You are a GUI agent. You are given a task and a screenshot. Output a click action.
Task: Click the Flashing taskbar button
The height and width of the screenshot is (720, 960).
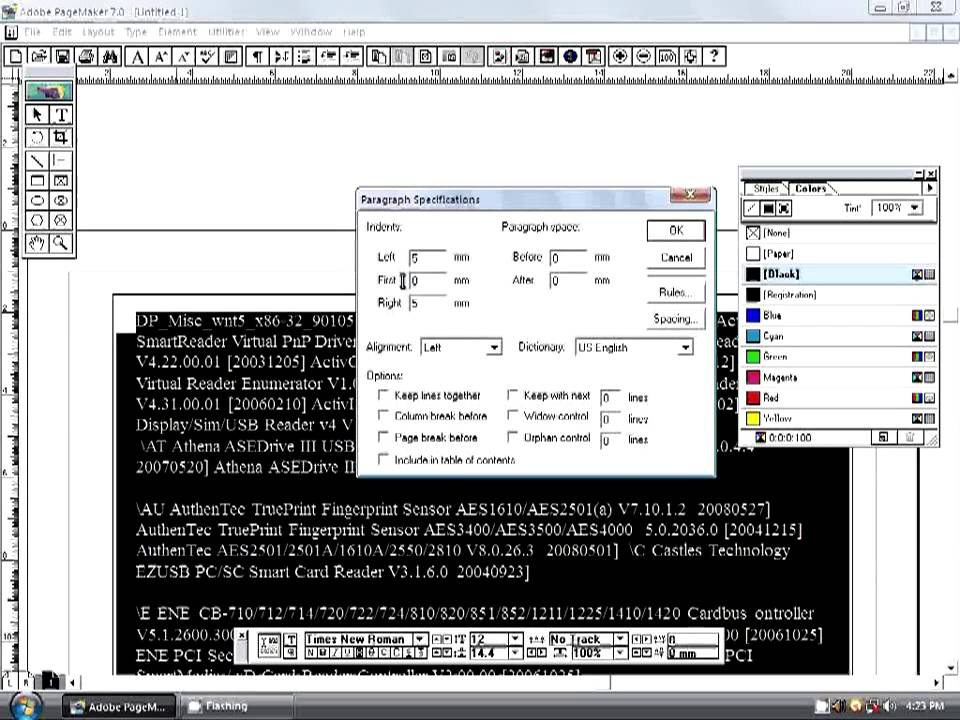click(238, 706)
